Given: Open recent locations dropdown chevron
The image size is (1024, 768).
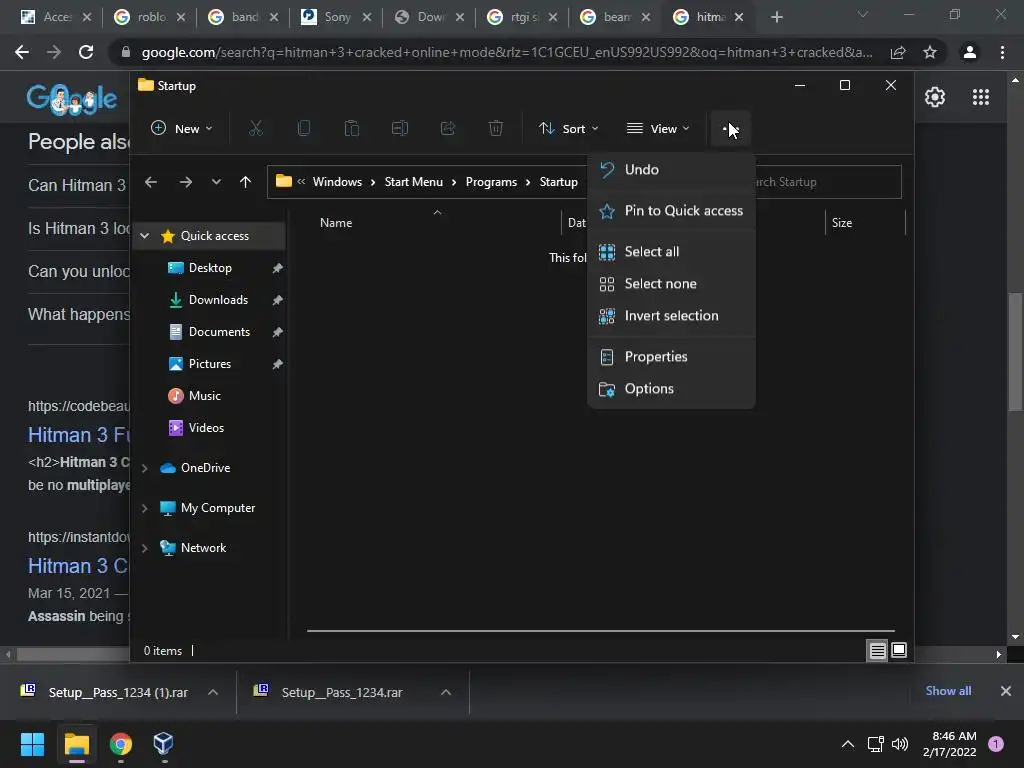Looking at the screenshot, I should 216,182.
